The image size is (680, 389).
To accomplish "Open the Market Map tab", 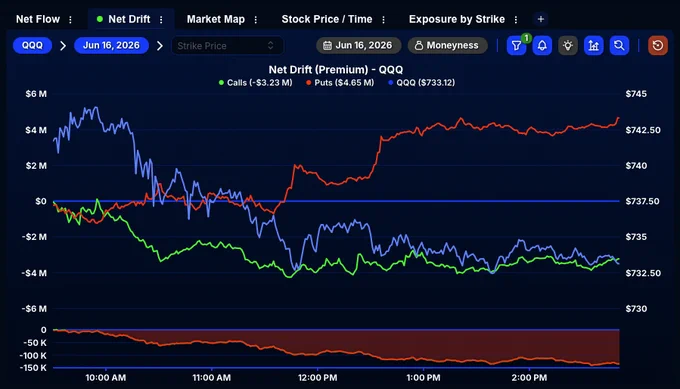I will (x=216, y=19).
